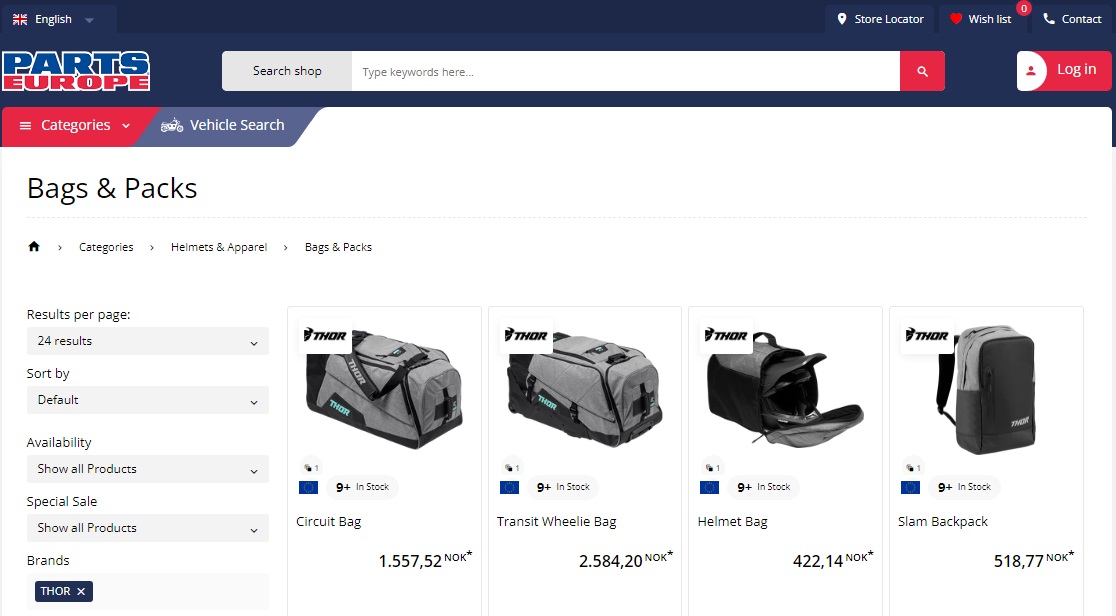Image resolution: width=1116 pixels, height=616 pixels.
Task: Click the Parts Europe logo
Action: (76, 71)
